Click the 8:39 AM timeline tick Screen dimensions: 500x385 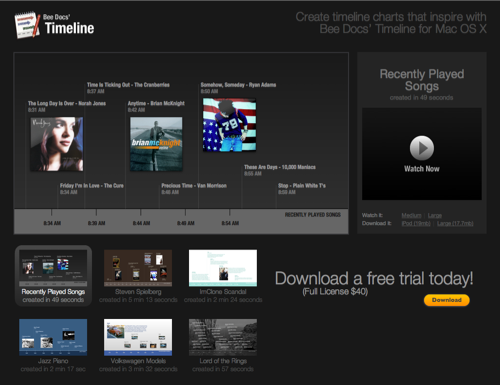click(x=97, y=223)
